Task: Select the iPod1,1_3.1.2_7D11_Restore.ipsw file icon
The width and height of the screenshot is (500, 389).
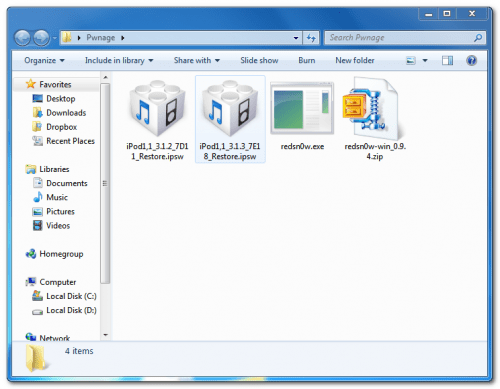Action: point(157,108)
